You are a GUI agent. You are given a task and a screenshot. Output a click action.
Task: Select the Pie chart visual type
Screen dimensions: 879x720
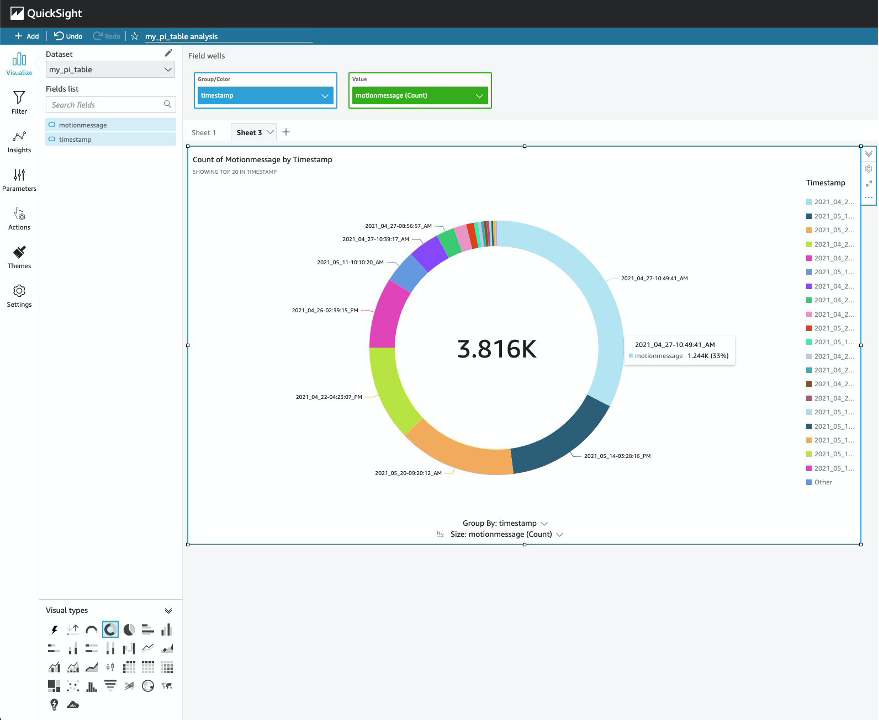click(129, 630)
